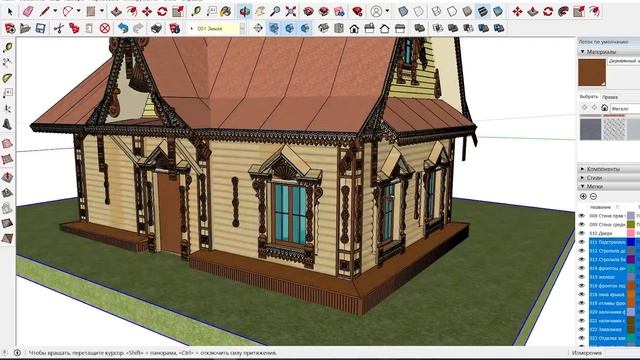Delete selection with red X icon
This screenshot has width=640, height=360.
pos(105,28)
